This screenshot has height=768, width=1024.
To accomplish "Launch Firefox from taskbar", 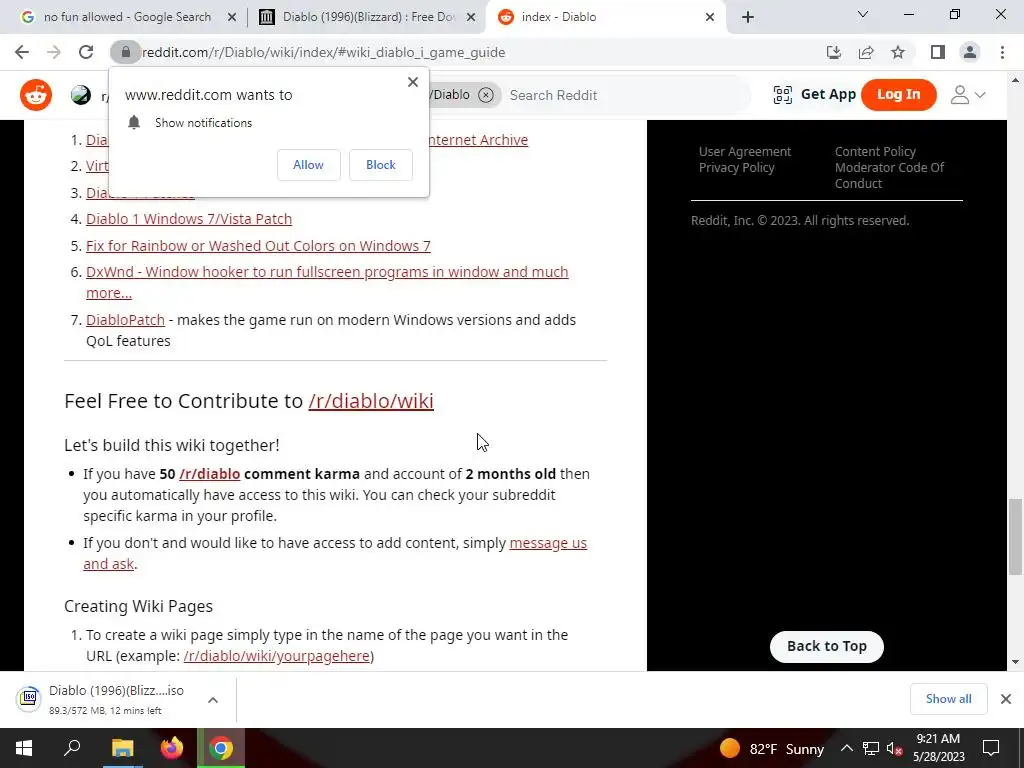I will pos(172,748).
